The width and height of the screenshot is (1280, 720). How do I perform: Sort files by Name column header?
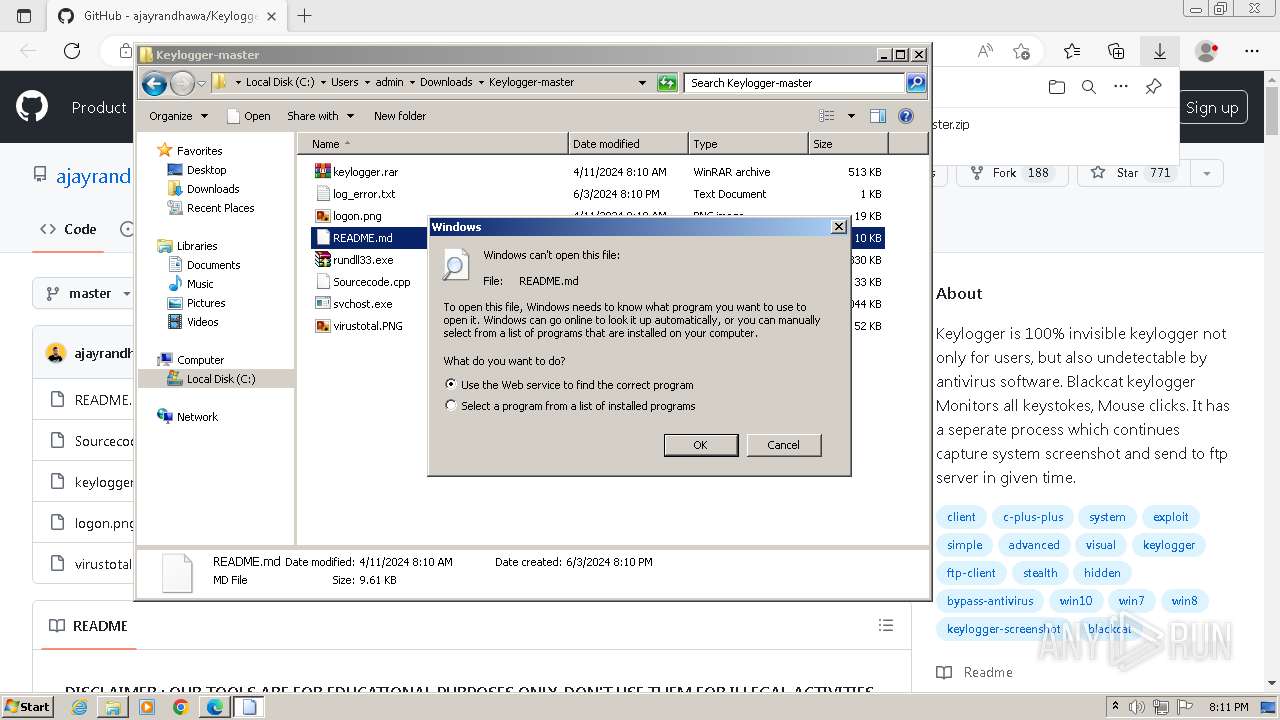(432, 144)
